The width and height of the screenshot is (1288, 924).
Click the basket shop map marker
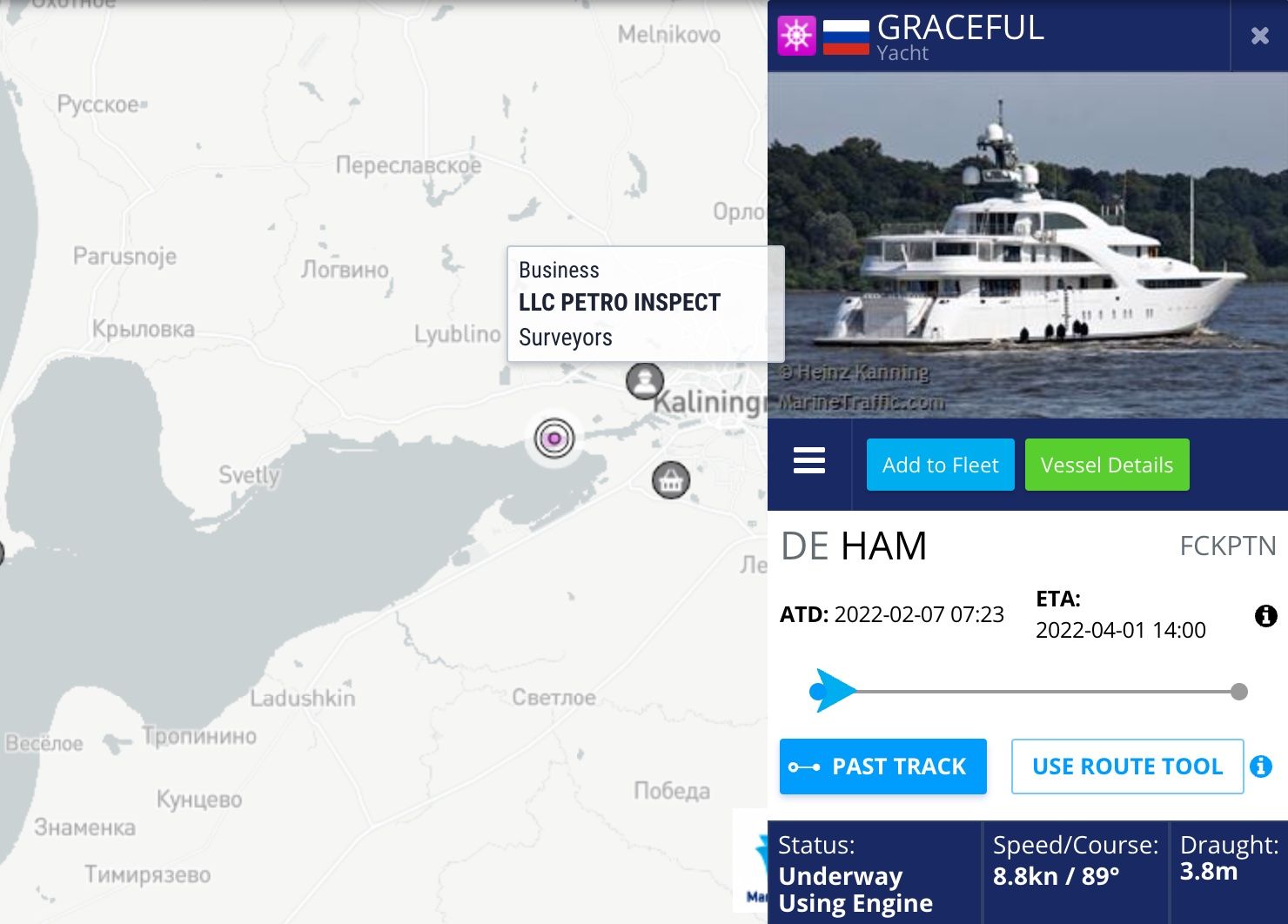pyautogui.click(x=671, y=479)
